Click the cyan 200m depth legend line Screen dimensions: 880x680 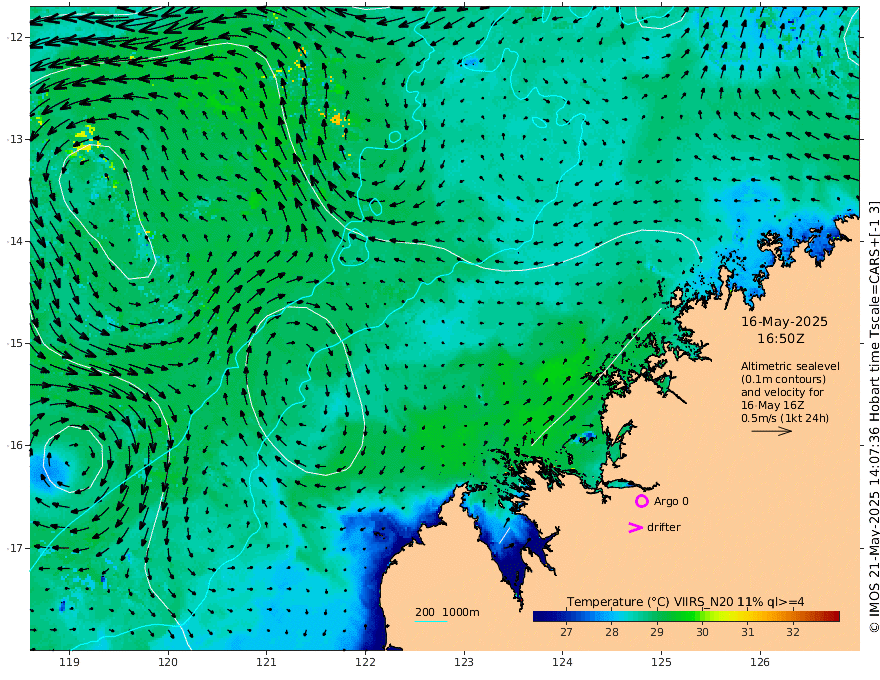tap(431, 621)
